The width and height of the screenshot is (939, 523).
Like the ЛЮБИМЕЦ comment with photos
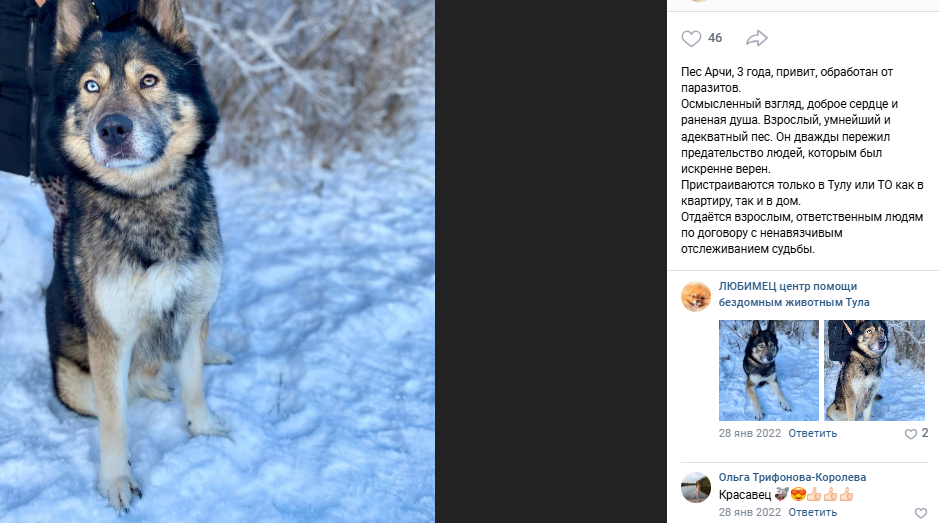(x=910, y=434)
